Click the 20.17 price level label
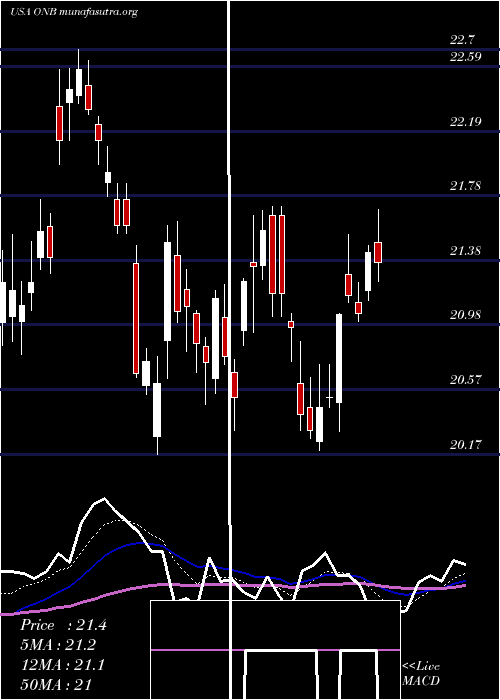The width and height of the screenshot is (500, 700). pos(466,445)
